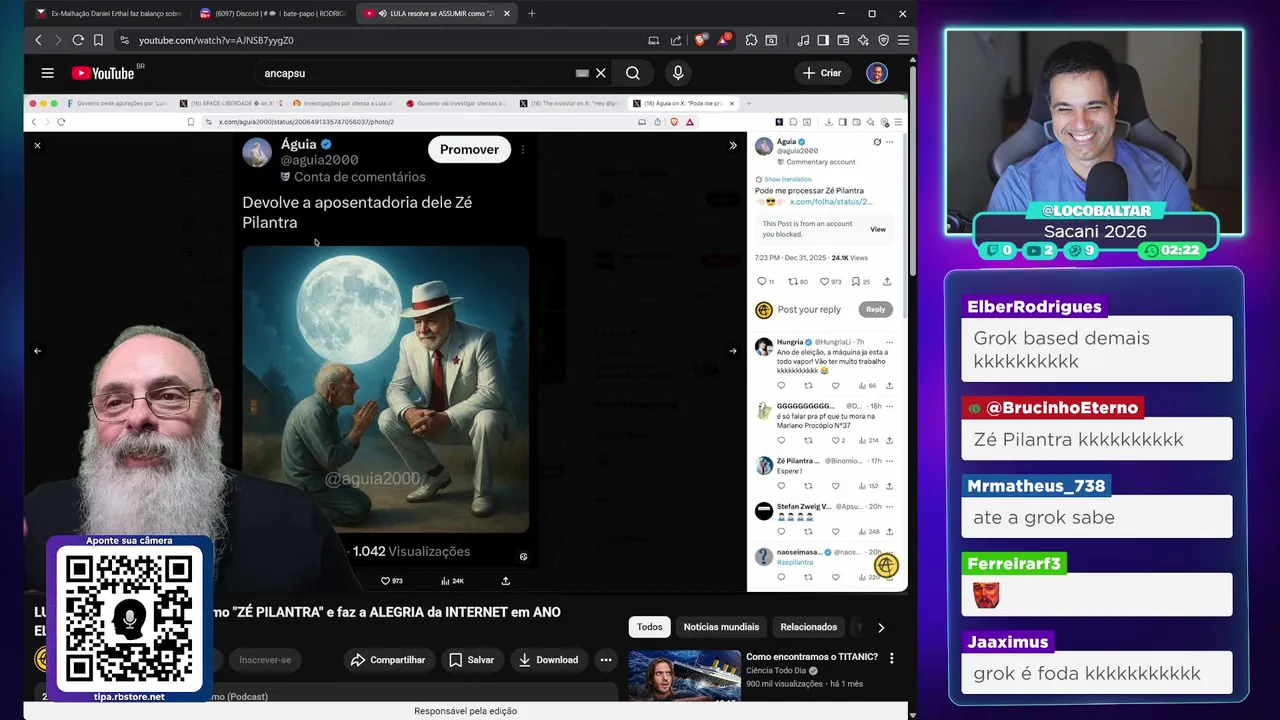Open the browser extensions puzzle icon
This screenshot has height=720, width=1280.
tap(751, 40)
